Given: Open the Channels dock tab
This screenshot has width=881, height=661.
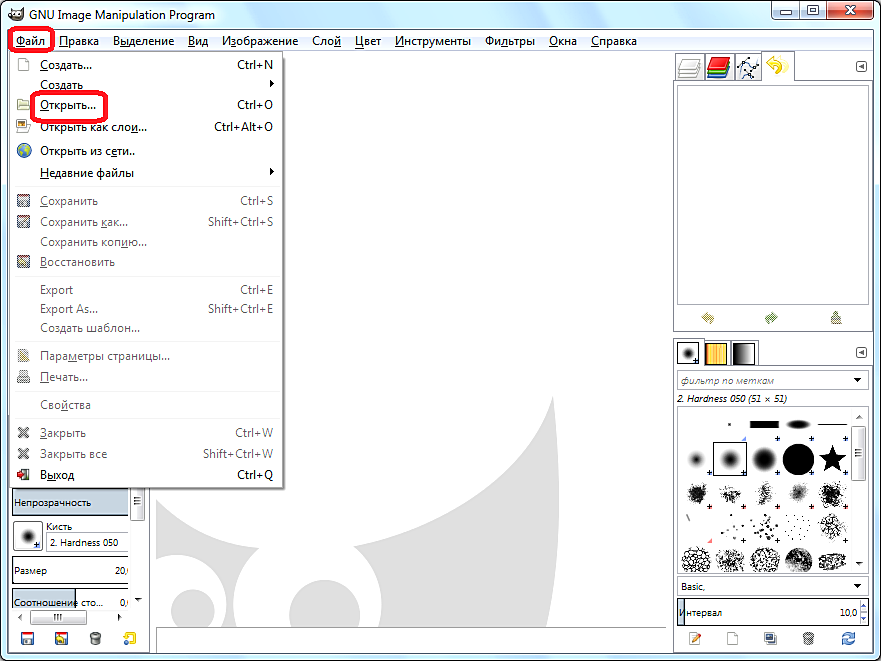Looking at the screenshot, I should point(718,68).
